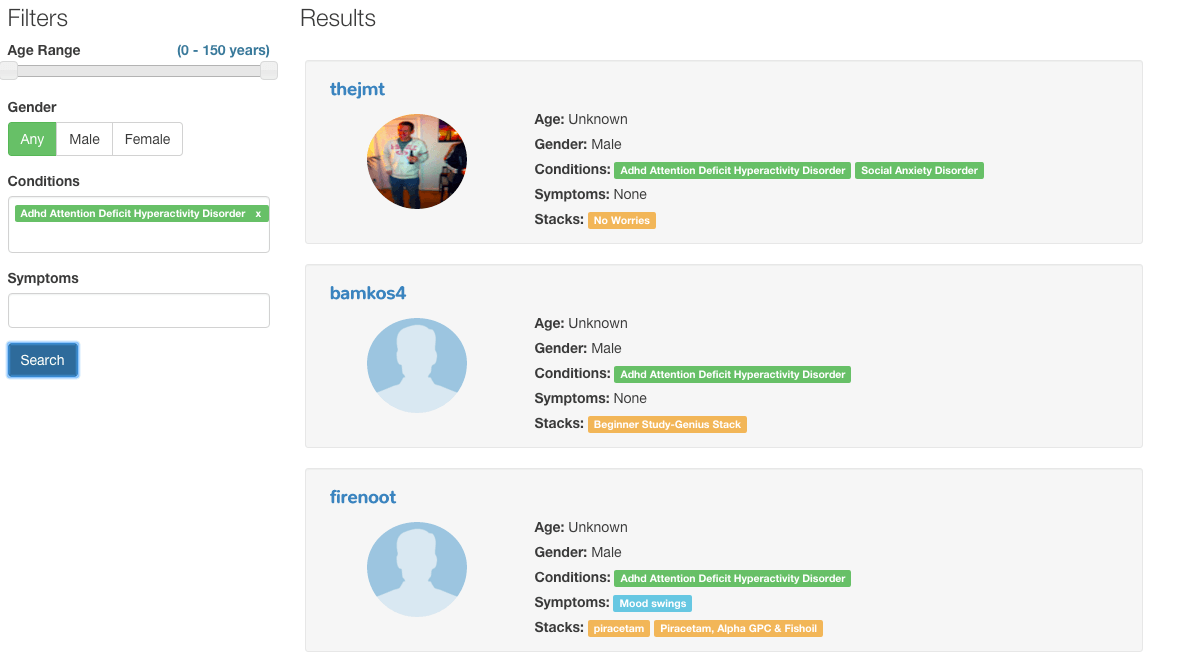This screenshot has height=656, width=1177.
Task: Open the Piracetam, Alpha GPC & Fishoil stack
Action: point(739,629)
